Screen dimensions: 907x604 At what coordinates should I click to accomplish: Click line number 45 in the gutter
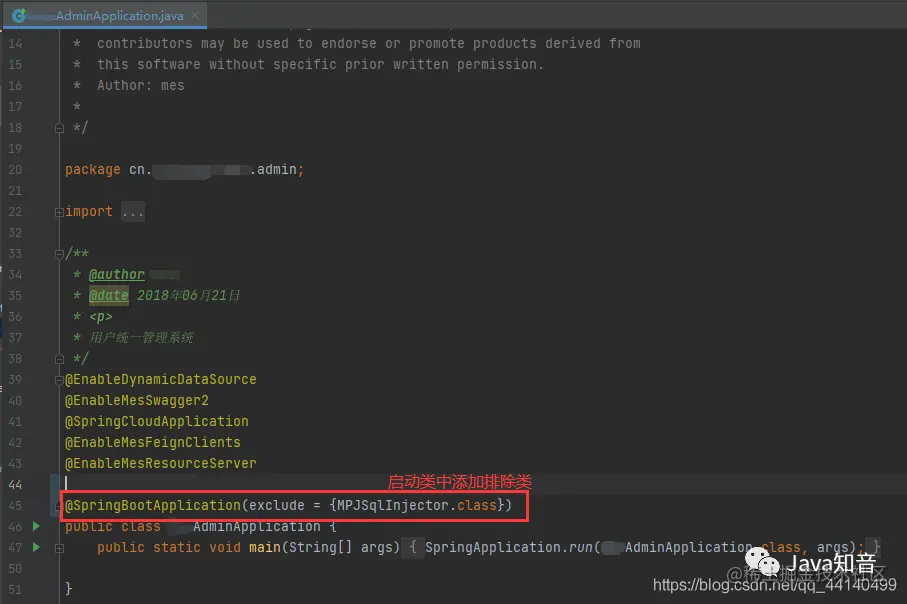point(15,505)
